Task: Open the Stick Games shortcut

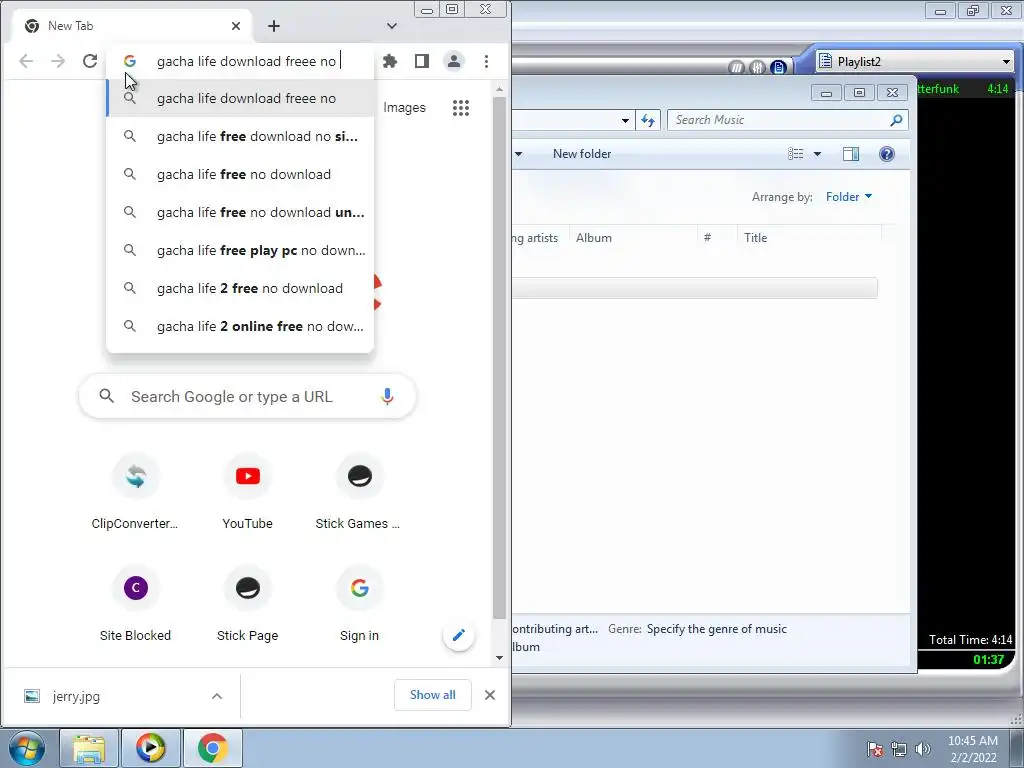Action: point(359,493)
